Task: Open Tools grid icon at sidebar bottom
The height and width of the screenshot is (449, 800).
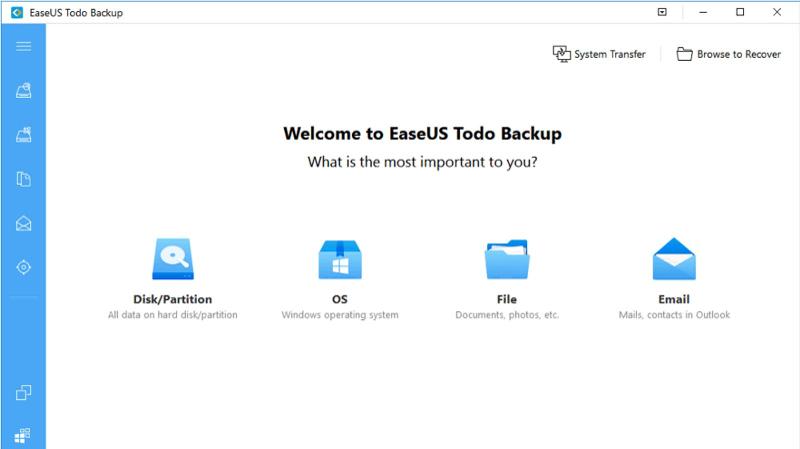Action: point(22,435)
